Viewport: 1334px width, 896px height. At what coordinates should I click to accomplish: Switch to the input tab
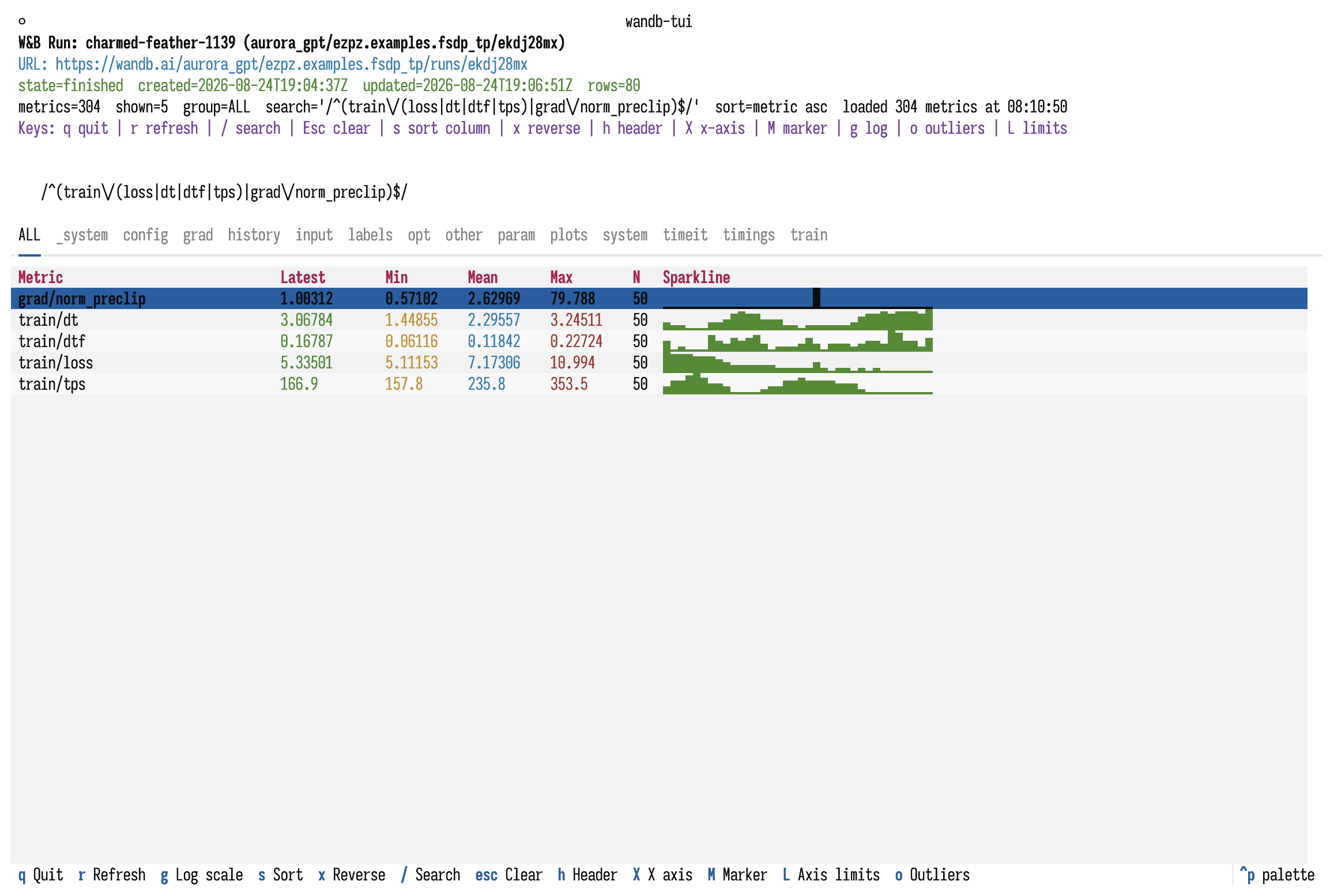click(314, 235)
